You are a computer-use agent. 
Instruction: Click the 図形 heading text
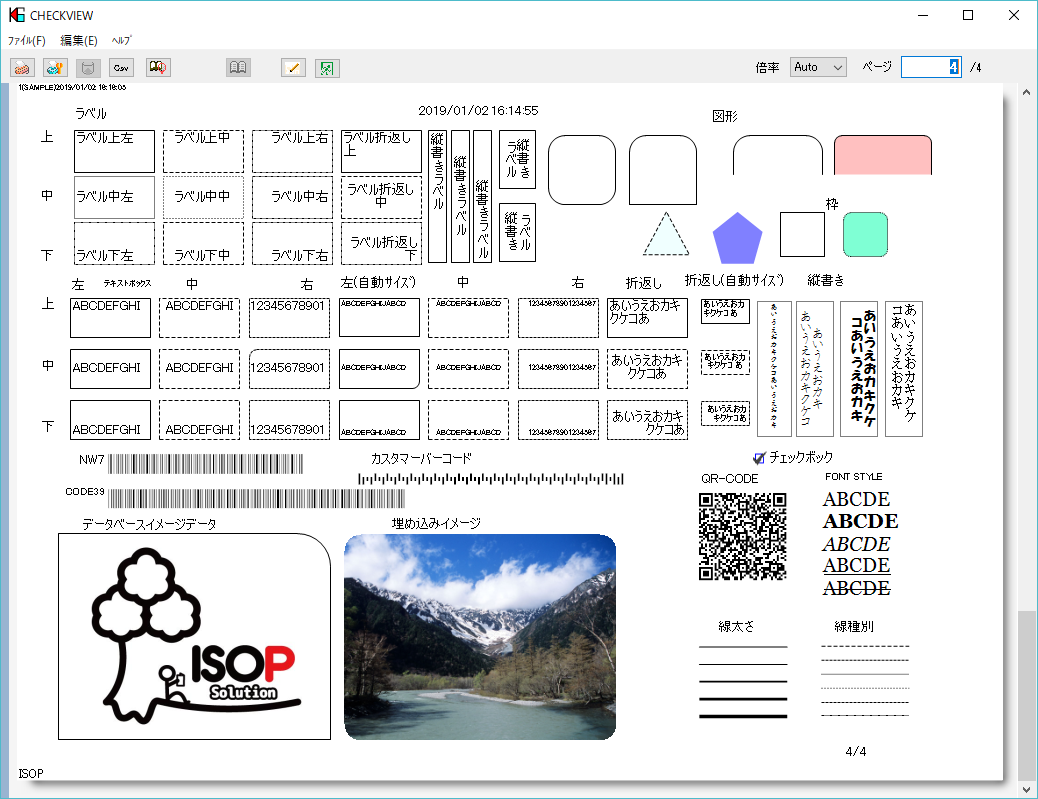pos(724,117)
